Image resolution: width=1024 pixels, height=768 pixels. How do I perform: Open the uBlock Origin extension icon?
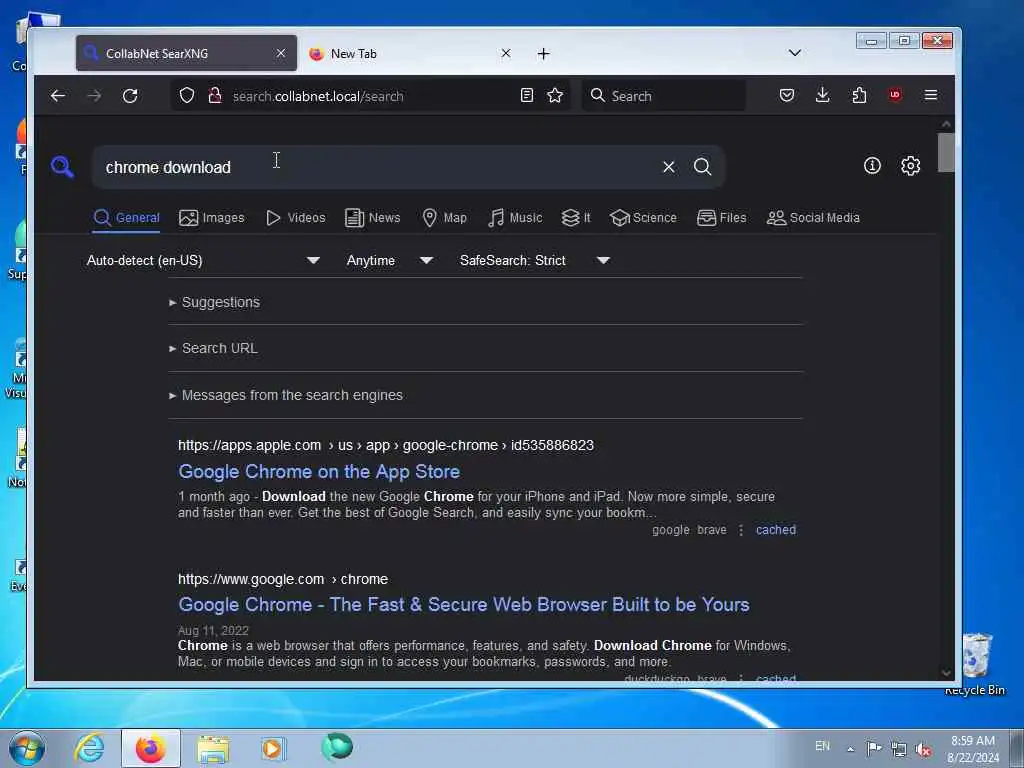tap(895, 95)
